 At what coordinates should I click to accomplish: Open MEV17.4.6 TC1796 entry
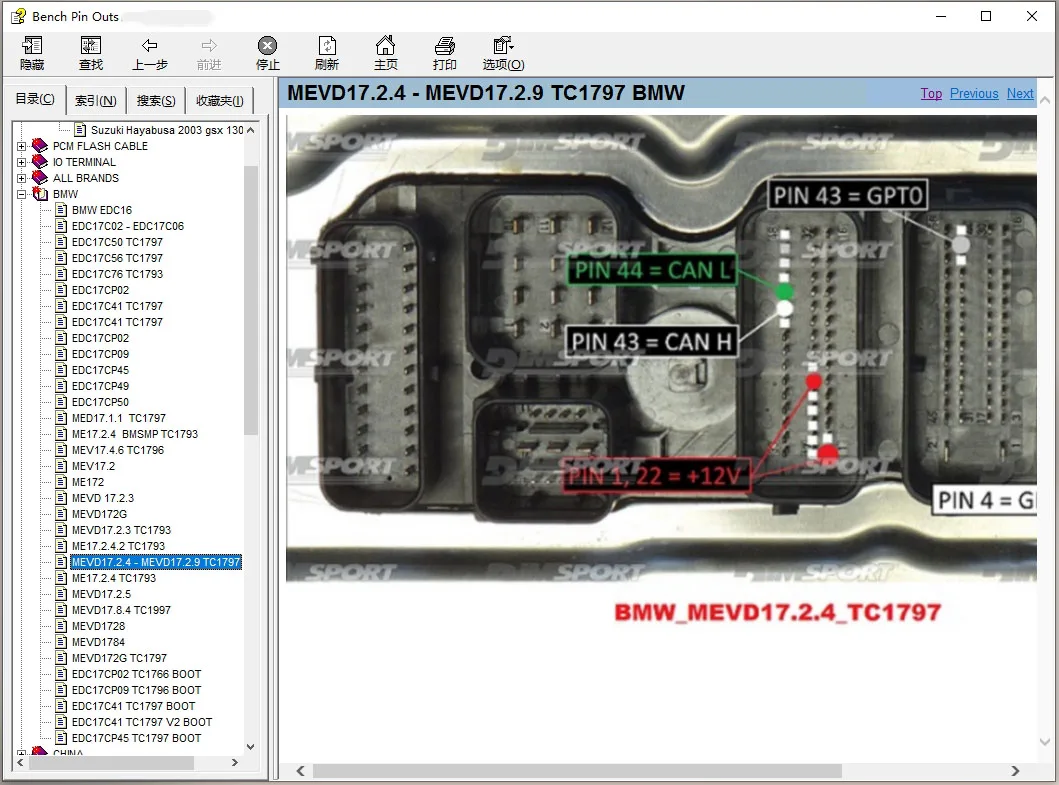118,450
